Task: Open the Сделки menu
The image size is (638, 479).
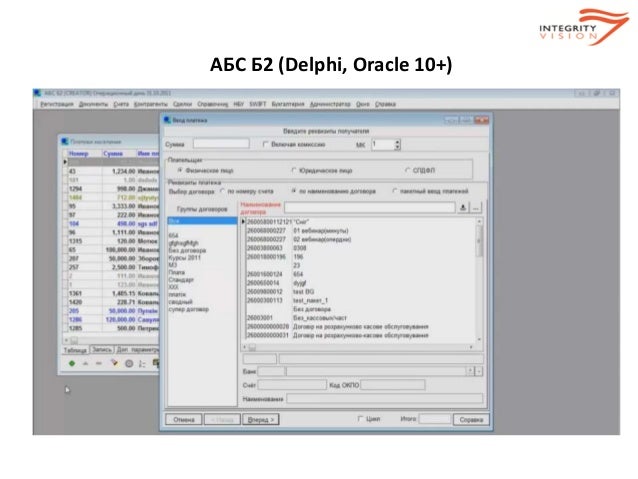Action: (182, 104)
